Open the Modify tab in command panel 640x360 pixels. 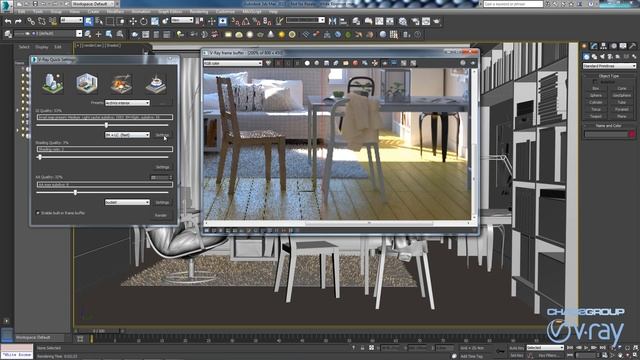pos(594,46)
